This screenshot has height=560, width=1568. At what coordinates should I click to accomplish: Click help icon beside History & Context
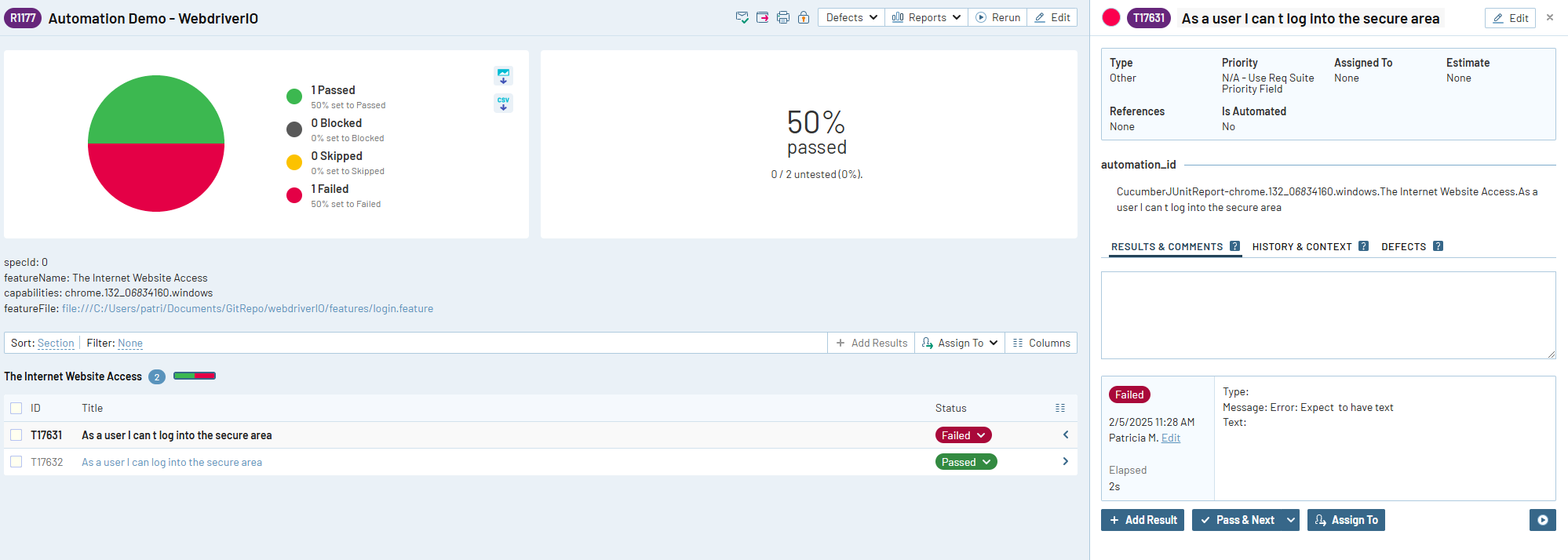(1363, 246)
